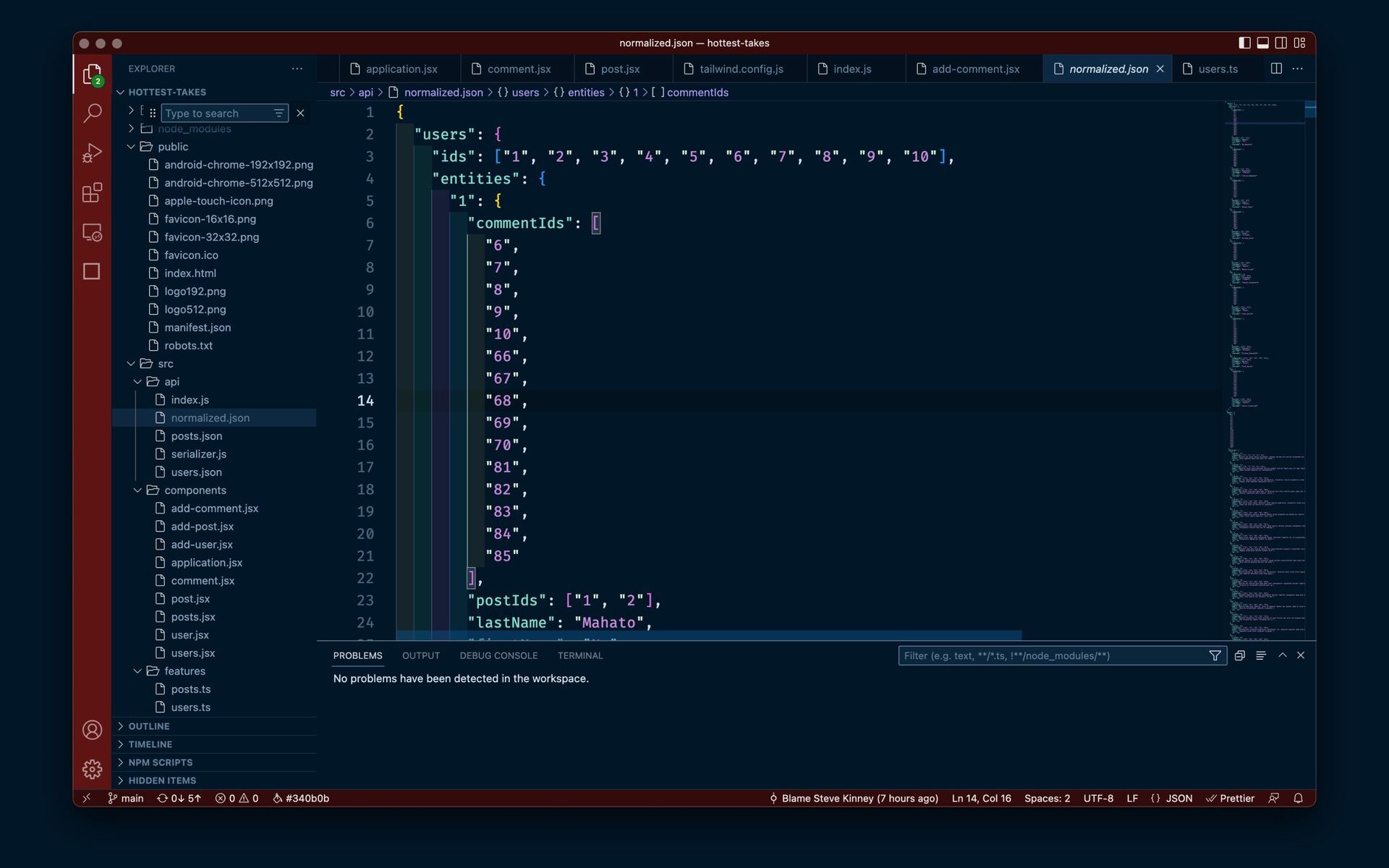Open the Accounts icon

coord(92,730)
